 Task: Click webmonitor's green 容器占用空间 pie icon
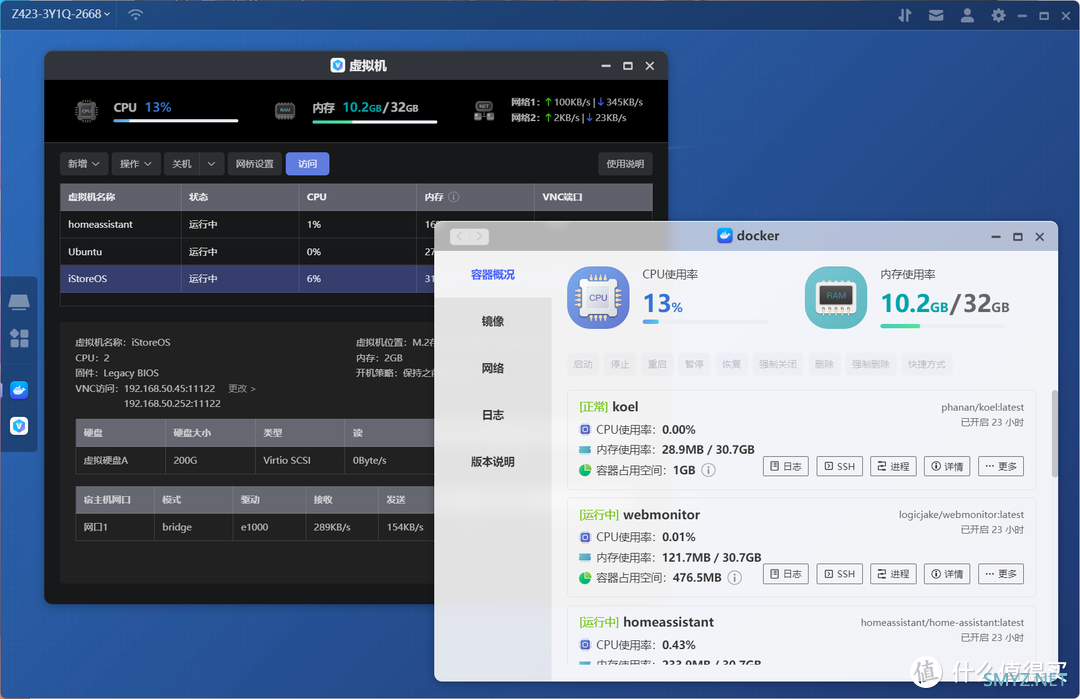[x=585, y=578]
